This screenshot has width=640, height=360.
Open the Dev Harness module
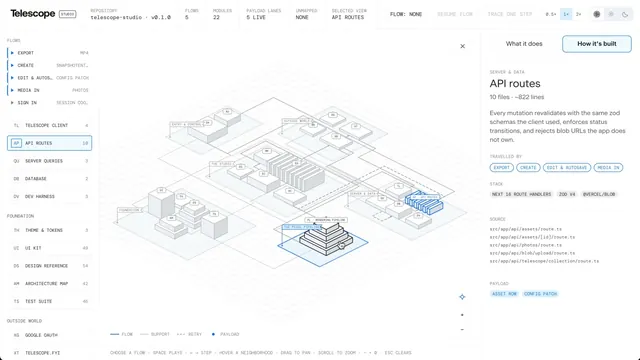(49, 196)
